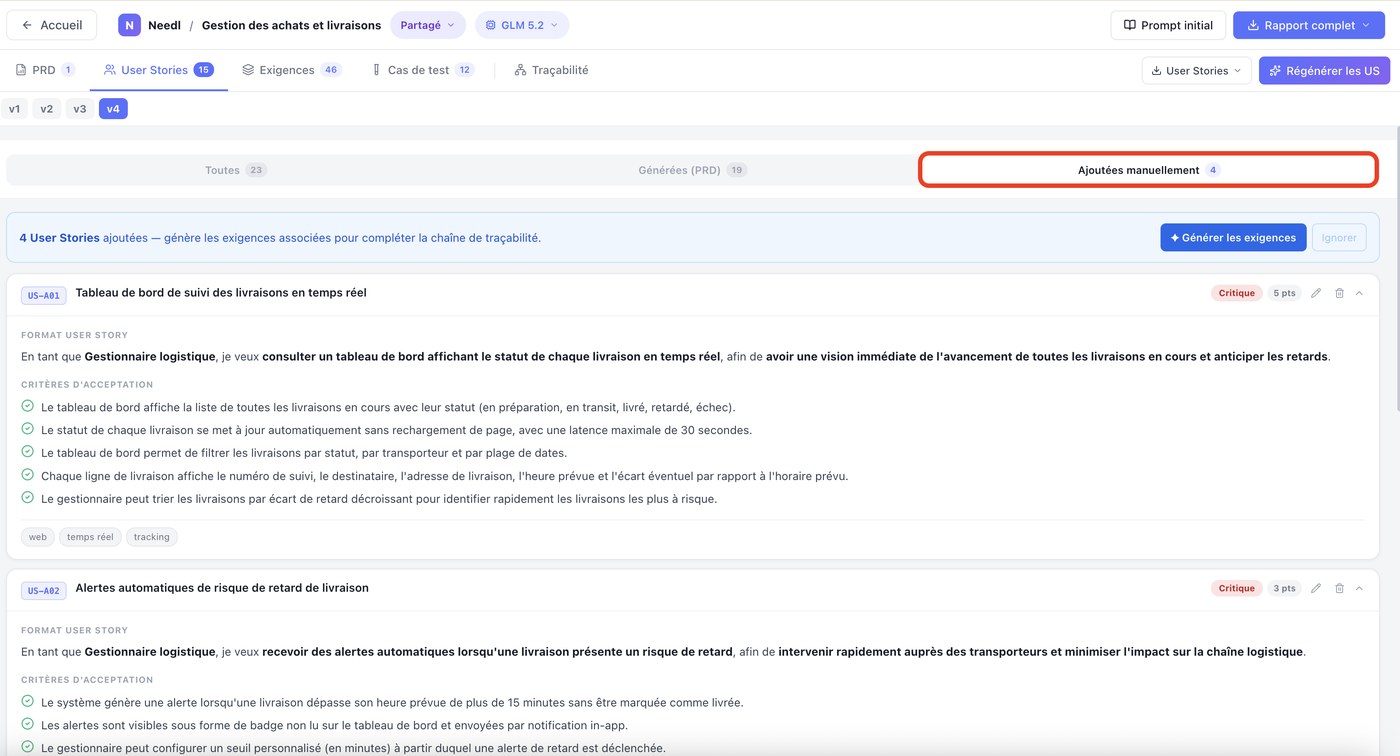Click the Needl logo icon
Image resolution: width=1400 pixels, height=756 pixels.
[x=129, y=25]
